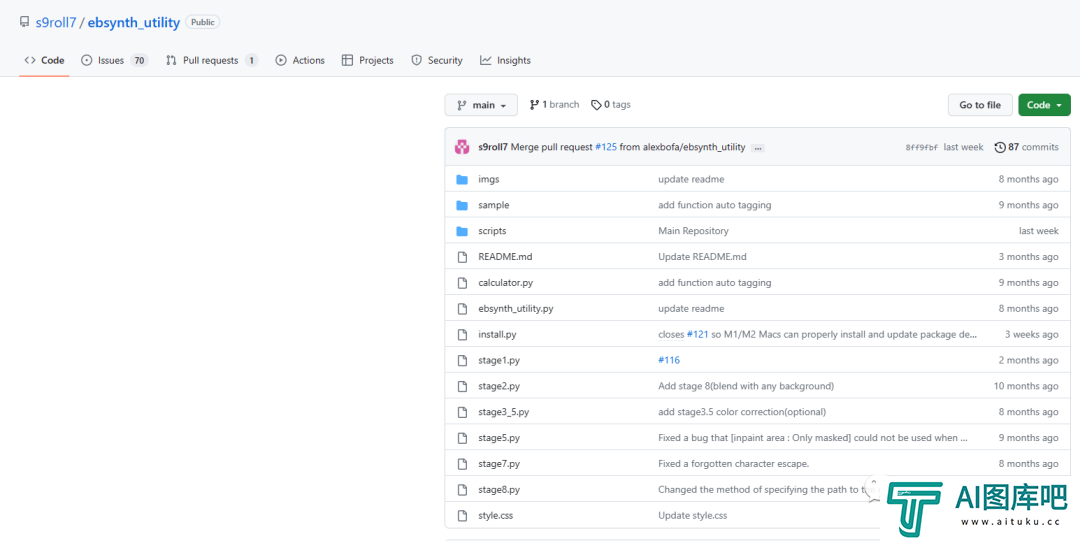Open 'Update style.css' commit message
1080x541 pixels.
(x=693, y=516)
